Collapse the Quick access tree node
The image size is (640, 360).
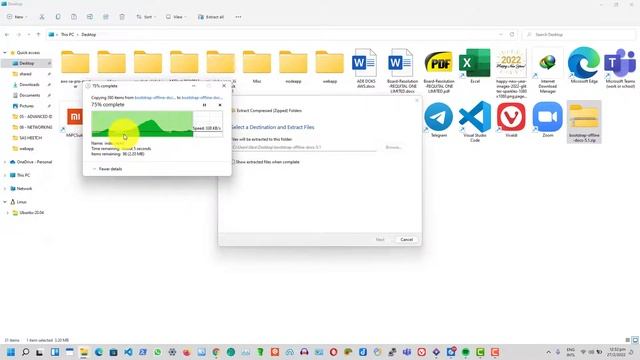[5, 53]
